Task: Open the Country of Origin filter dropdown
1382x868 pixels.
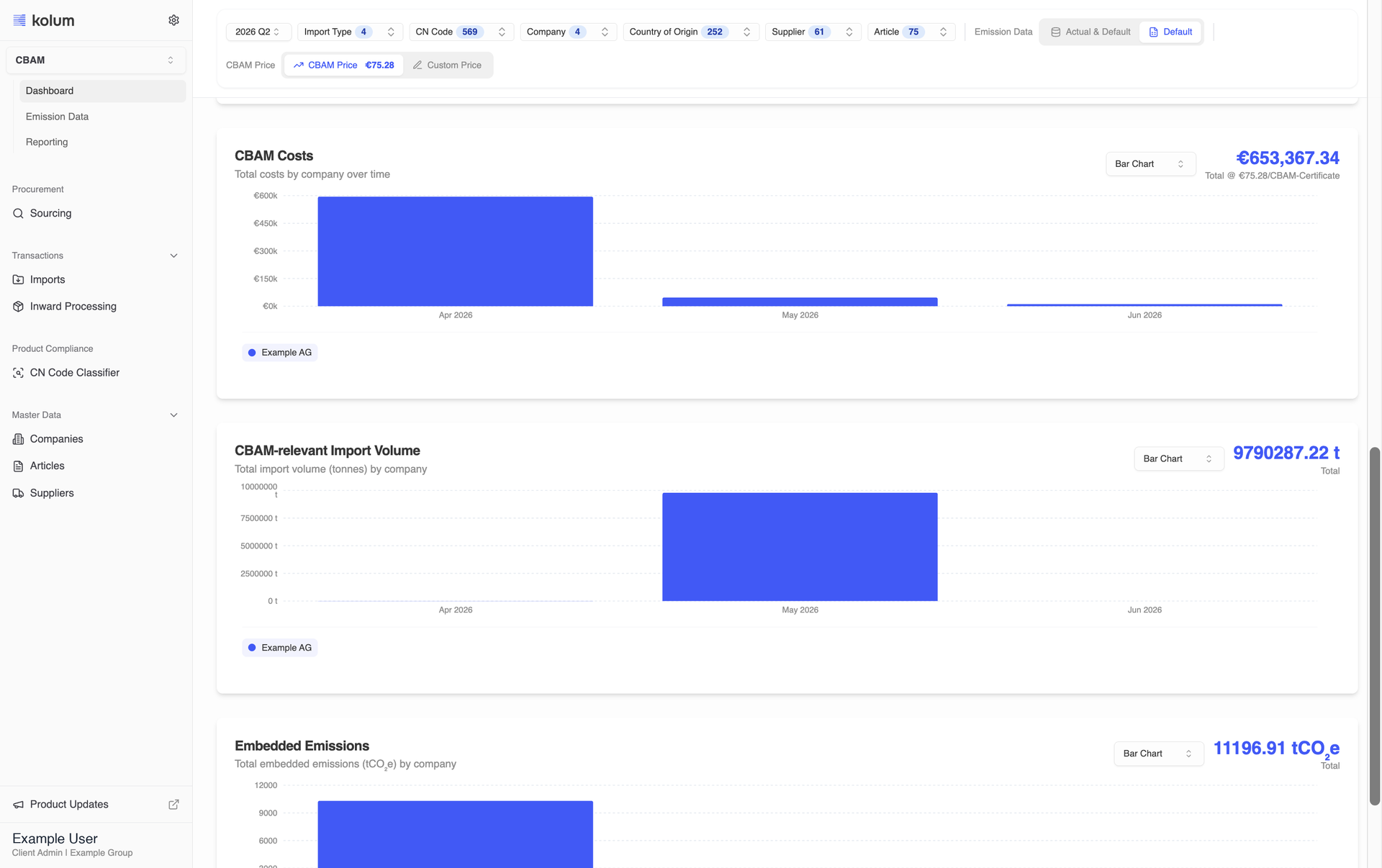Action: (691, 32)
